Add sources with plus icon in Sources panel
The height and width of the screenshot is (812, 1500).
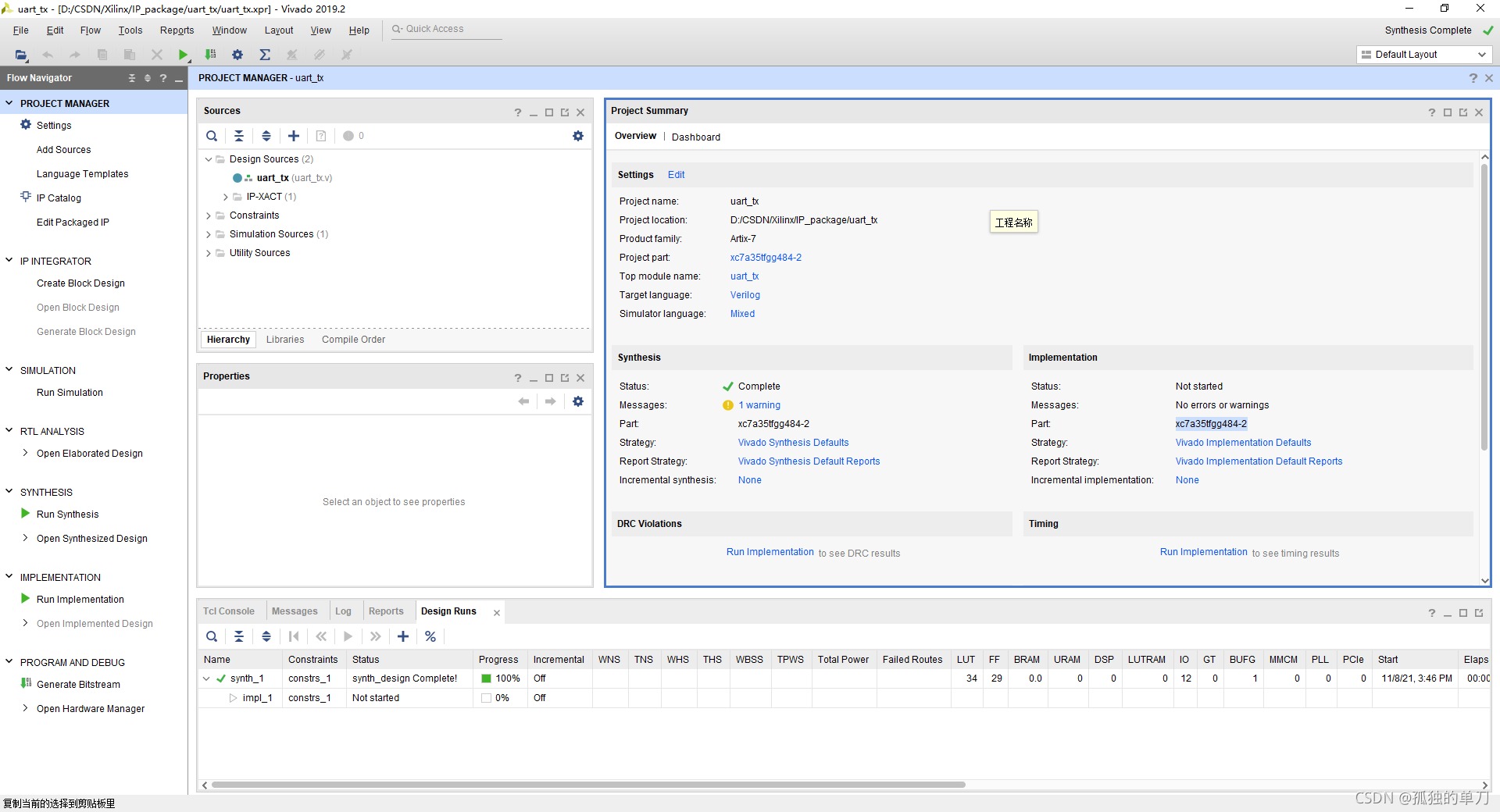click(294, 136)
